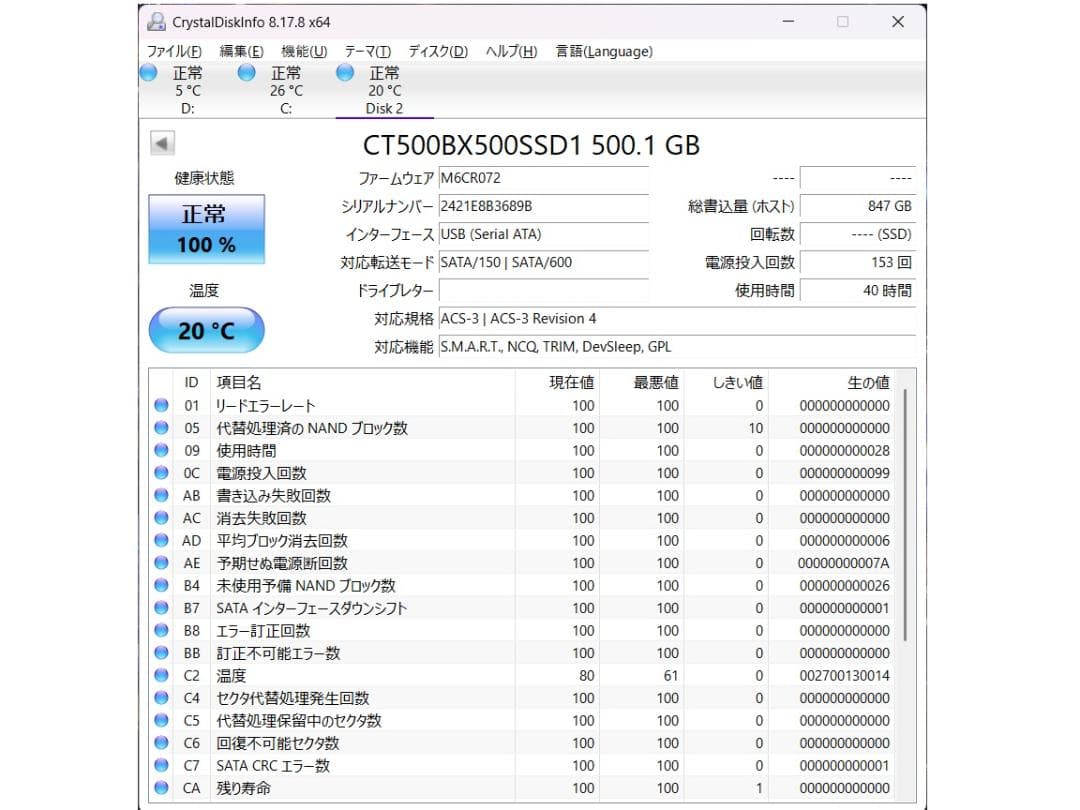Screen dimensions: 1080x810
Task: Click the blue health icon for drive D:
Action: tap(148, 73)
